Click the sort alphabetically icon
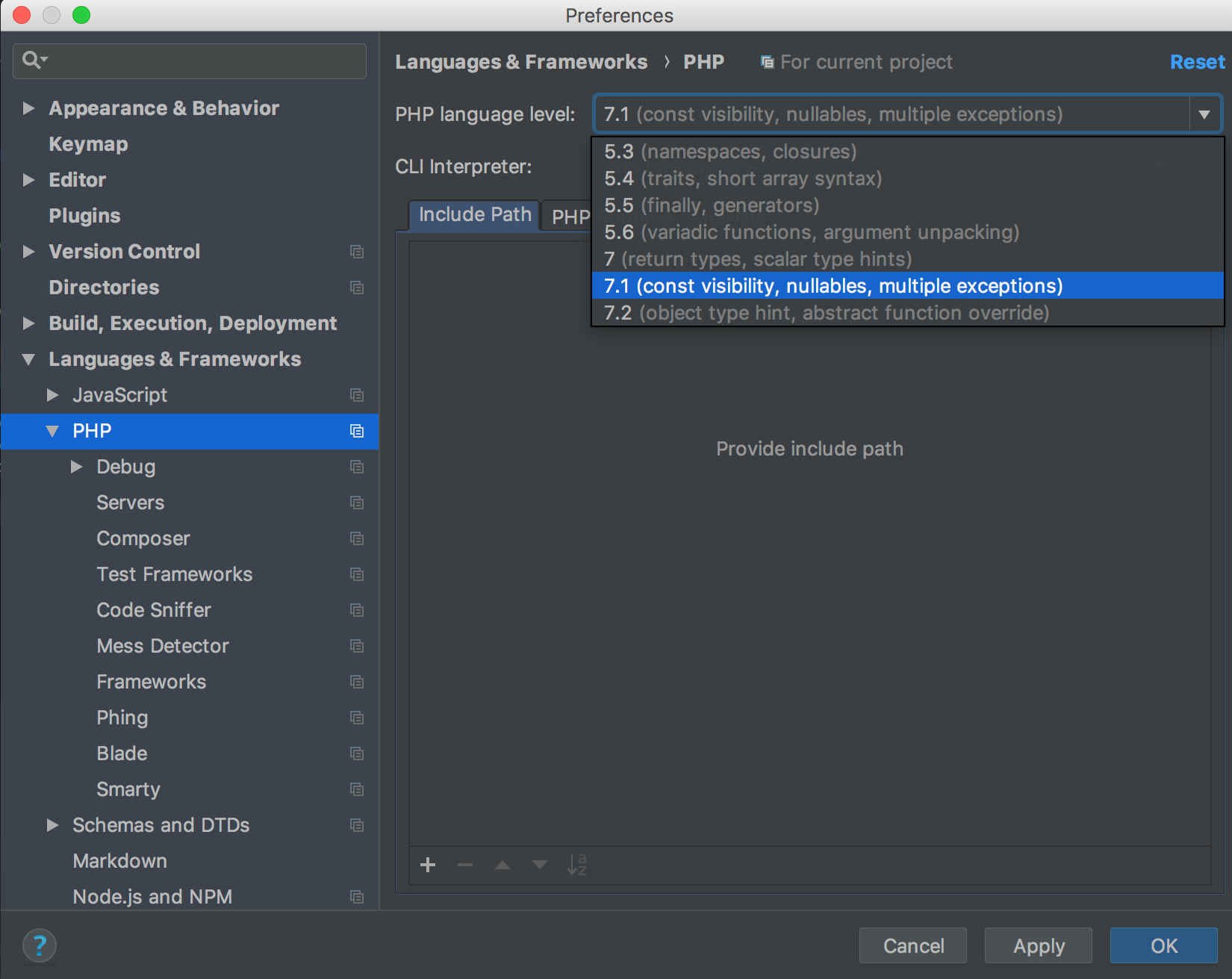Viewport: 1232px width, 979px height. (576, 865)
